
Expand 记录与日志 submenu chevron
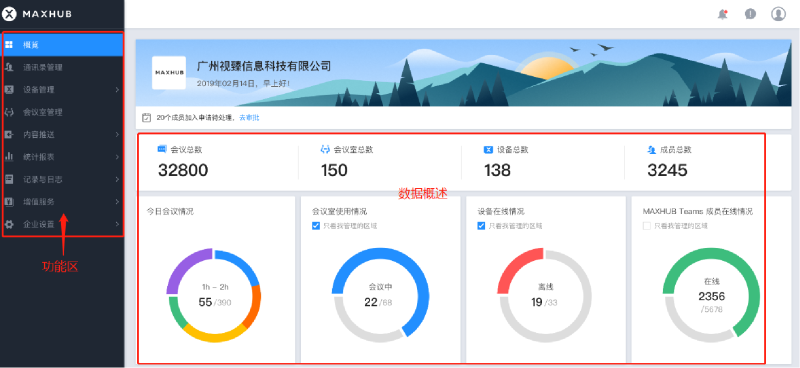(x=117, y=180)
